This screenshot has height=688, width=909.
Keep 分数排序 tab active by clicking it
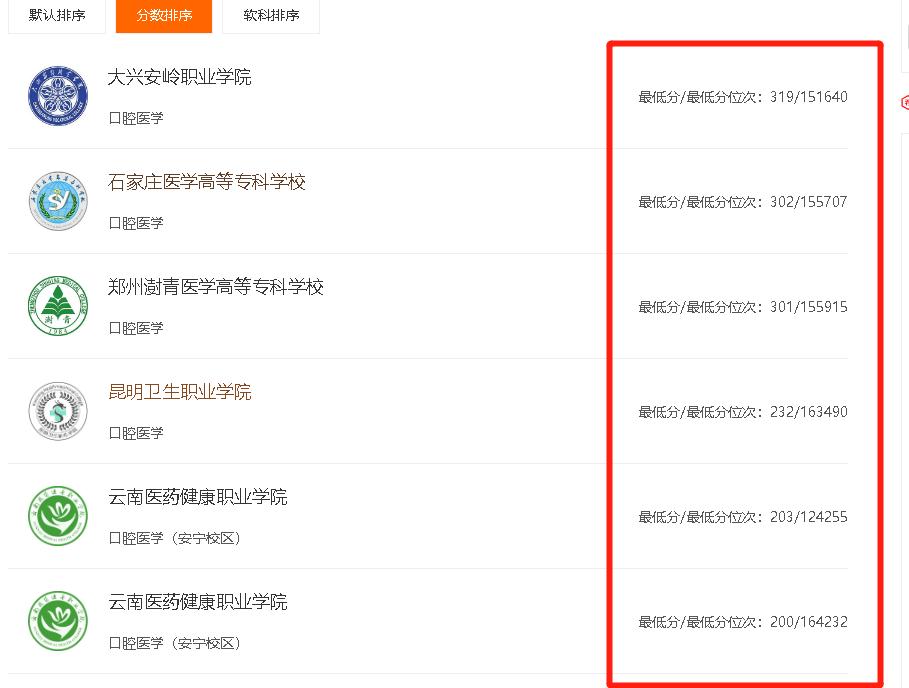[163, 16]
